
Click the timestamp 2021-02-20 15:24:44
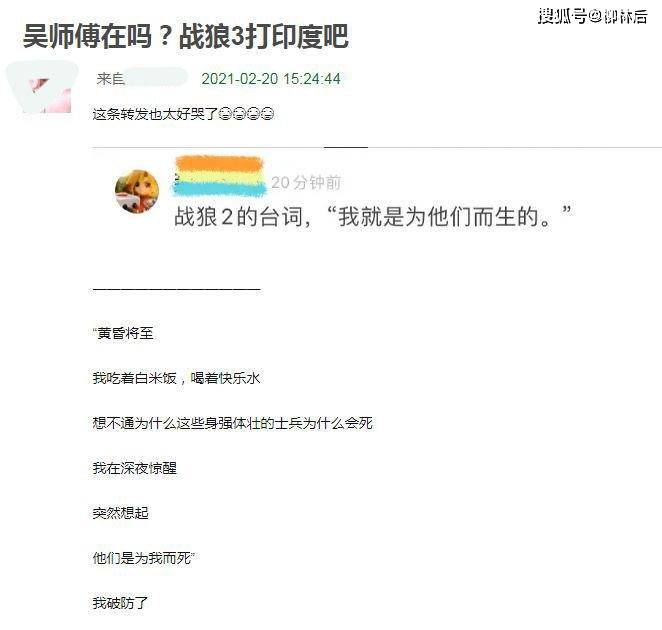click(271, 79)
